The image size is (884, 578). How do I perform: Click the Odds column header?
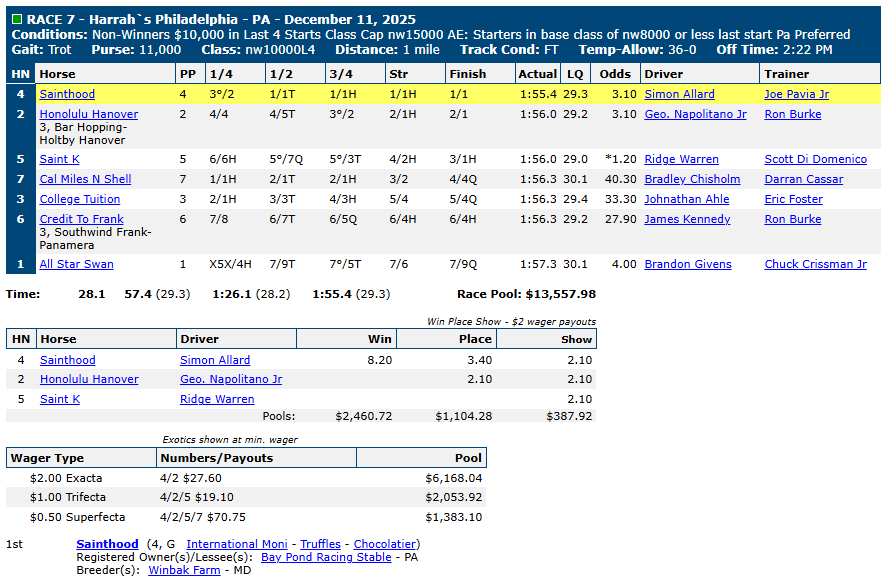point(615,73)
